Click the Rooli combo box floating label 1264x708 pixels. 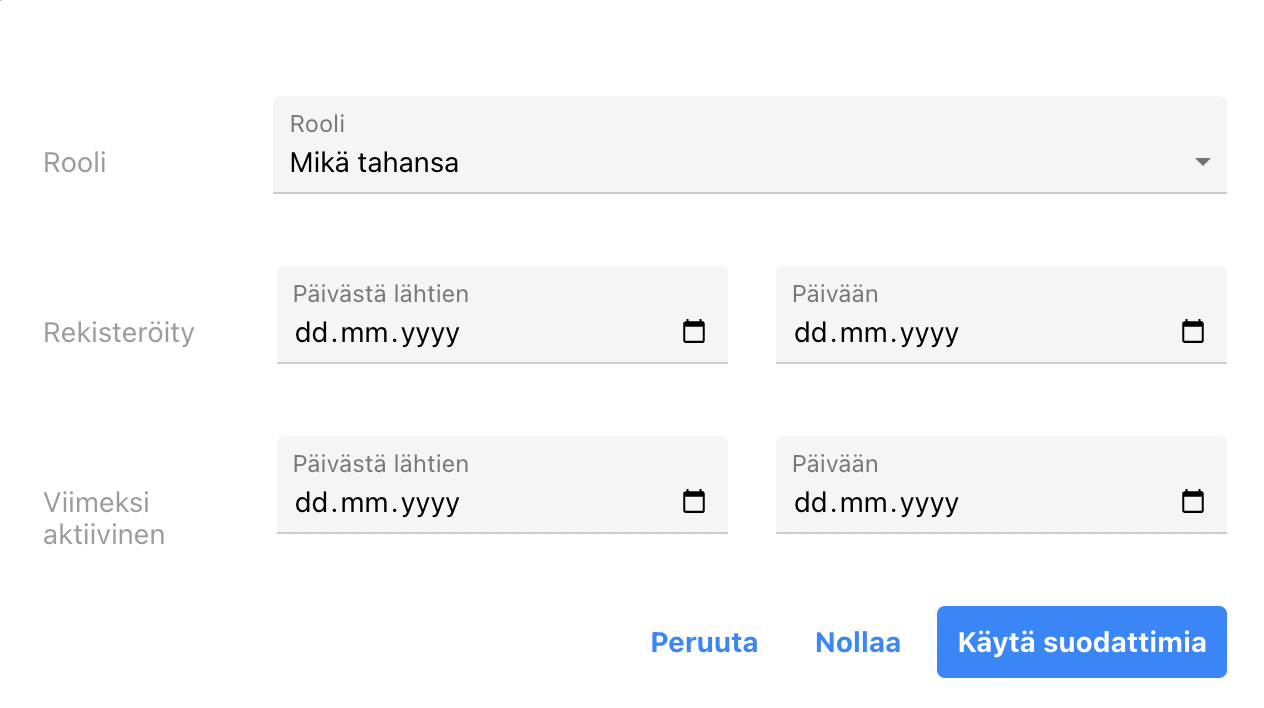coord(317,124)
